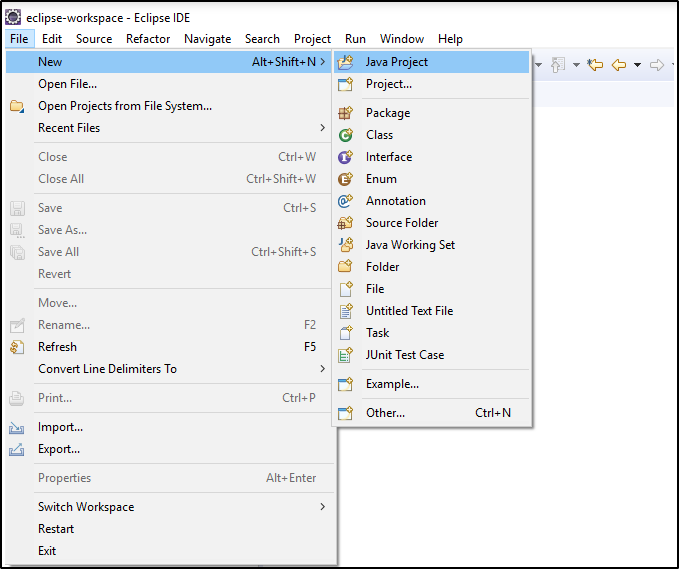Click the brown Enum icon
Screen dimensions: 679x569
345,179
